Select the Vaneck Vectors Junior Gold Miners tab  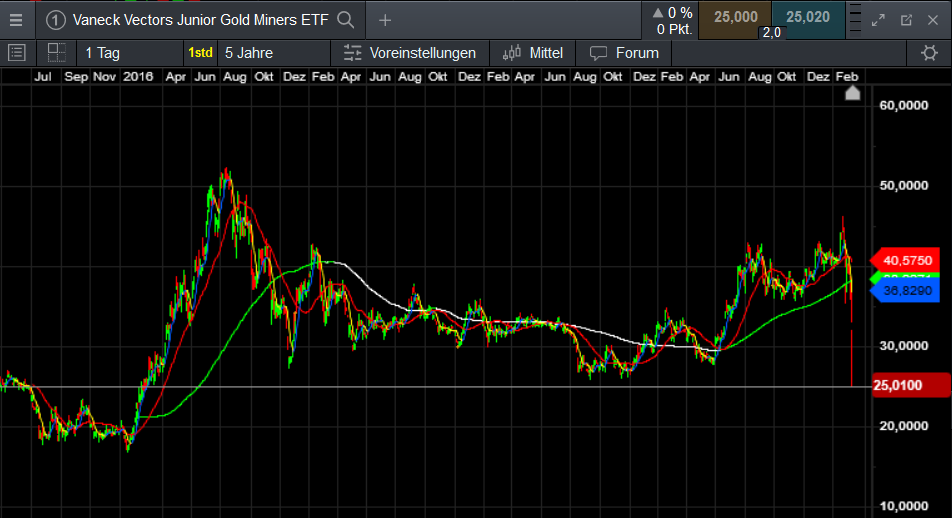(x=190, y=19)
